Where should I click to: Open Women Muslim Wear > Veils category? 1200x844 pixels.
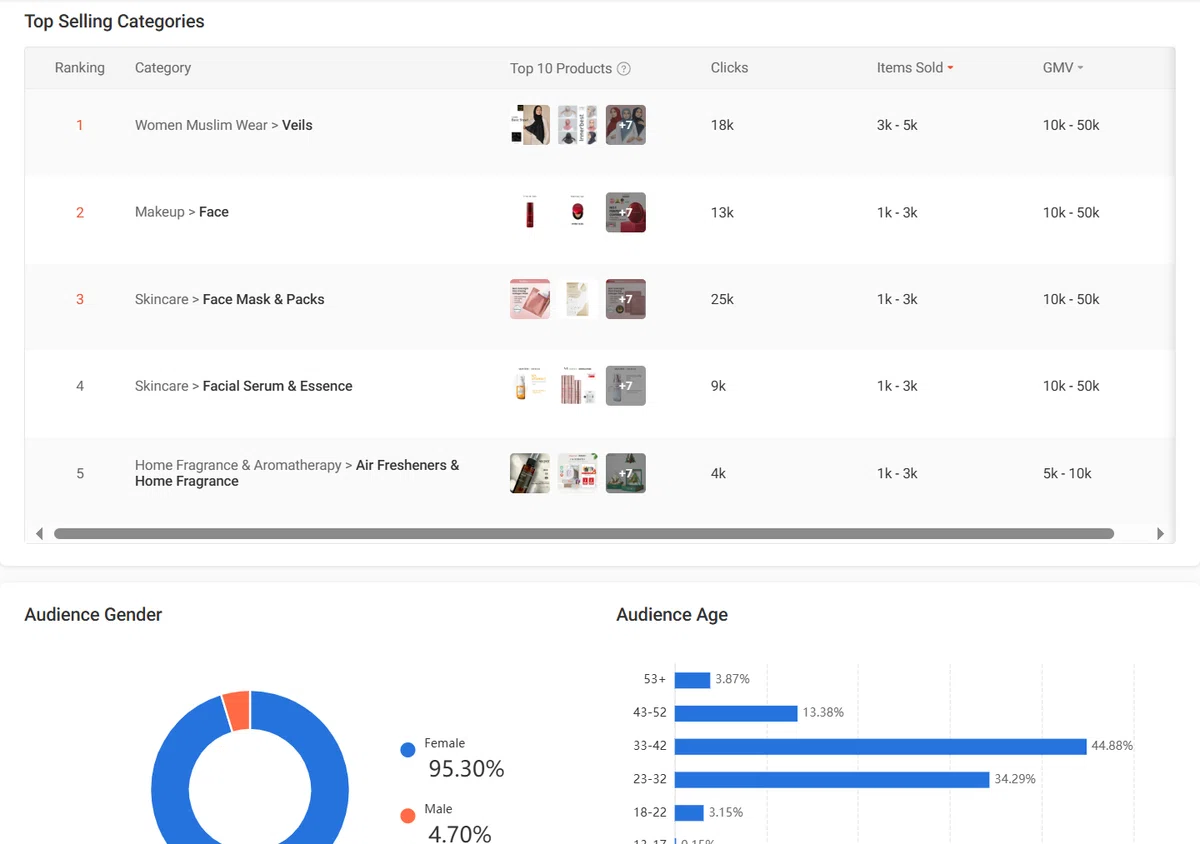click(224, 125)
